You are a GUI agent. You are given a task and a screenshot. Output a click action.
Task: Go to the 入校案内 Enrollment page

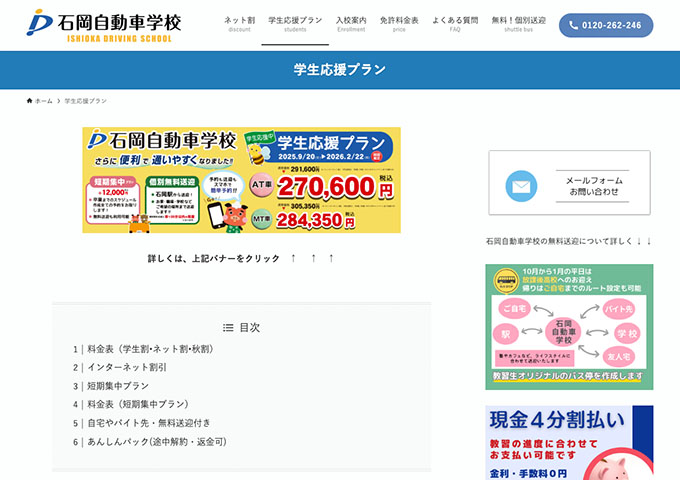click(351, 24)
